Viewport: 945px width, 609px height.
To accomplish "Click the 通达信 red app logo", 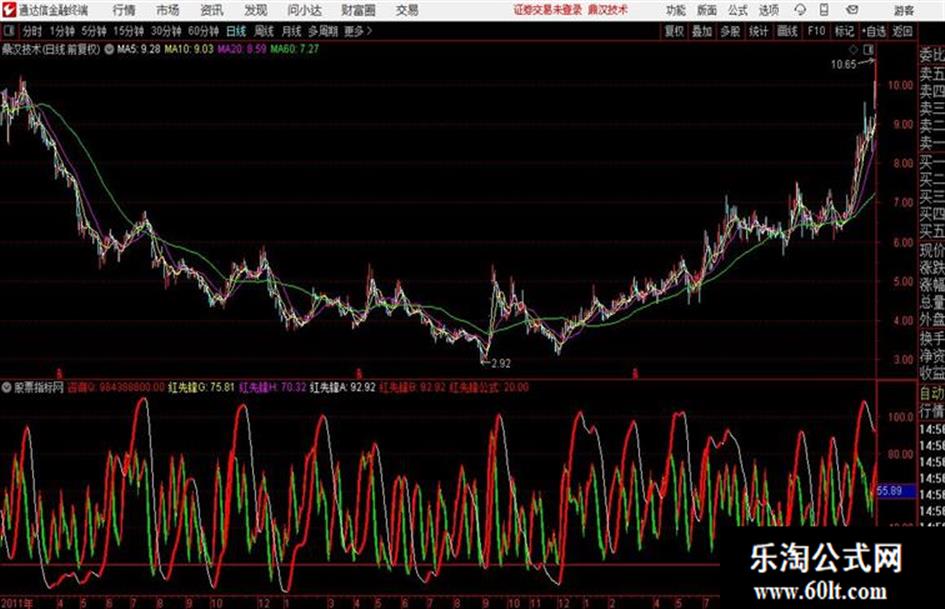I will (8, 10).
